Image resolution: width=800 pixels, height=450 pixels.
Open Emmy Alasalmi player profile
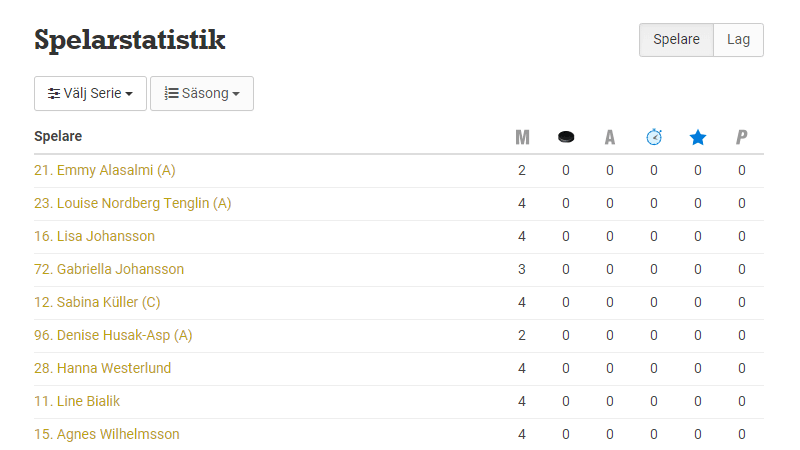pyautogui.click(x=105, y=170)
